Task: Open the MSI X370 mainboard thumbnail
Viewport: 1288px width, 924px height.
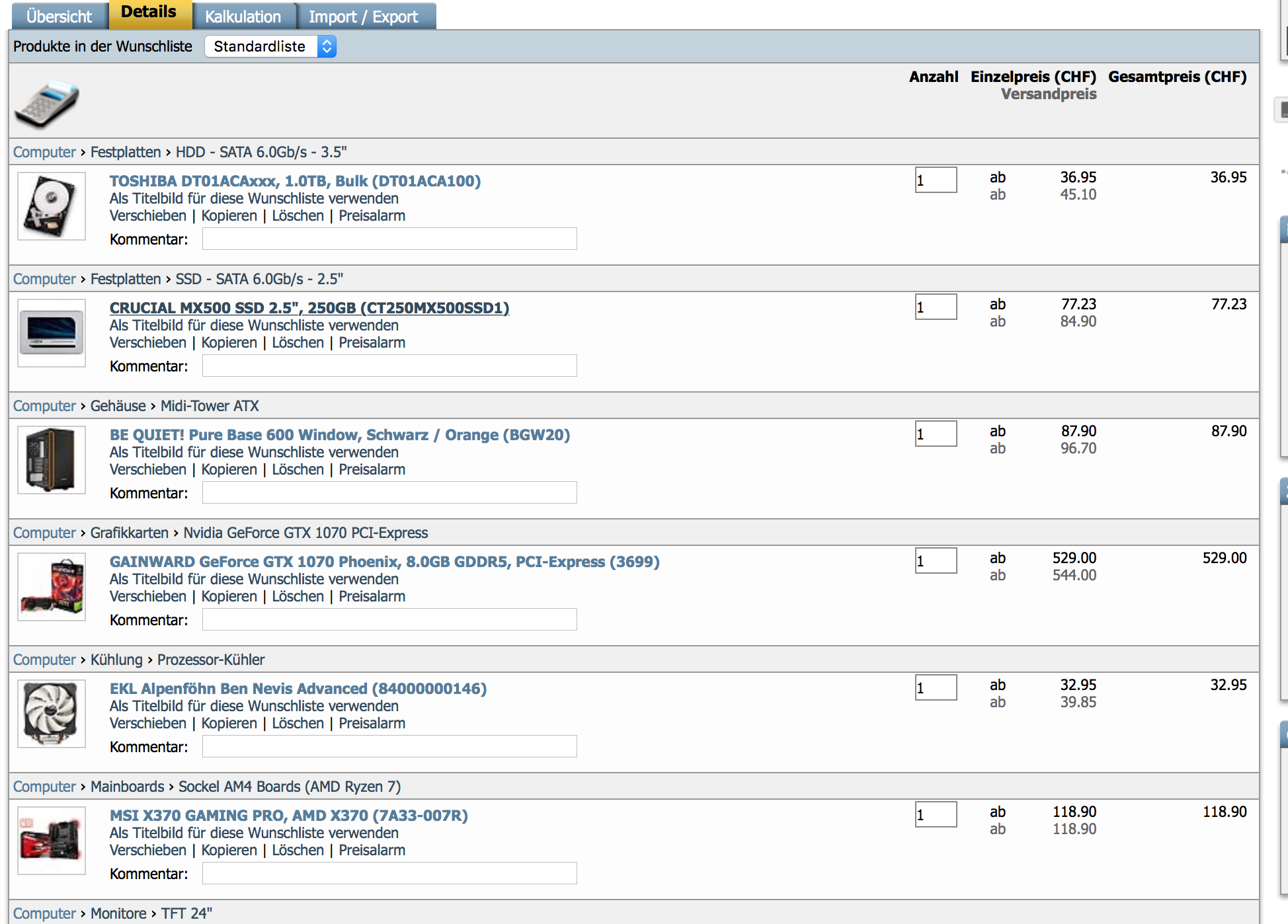Action: 52,841
